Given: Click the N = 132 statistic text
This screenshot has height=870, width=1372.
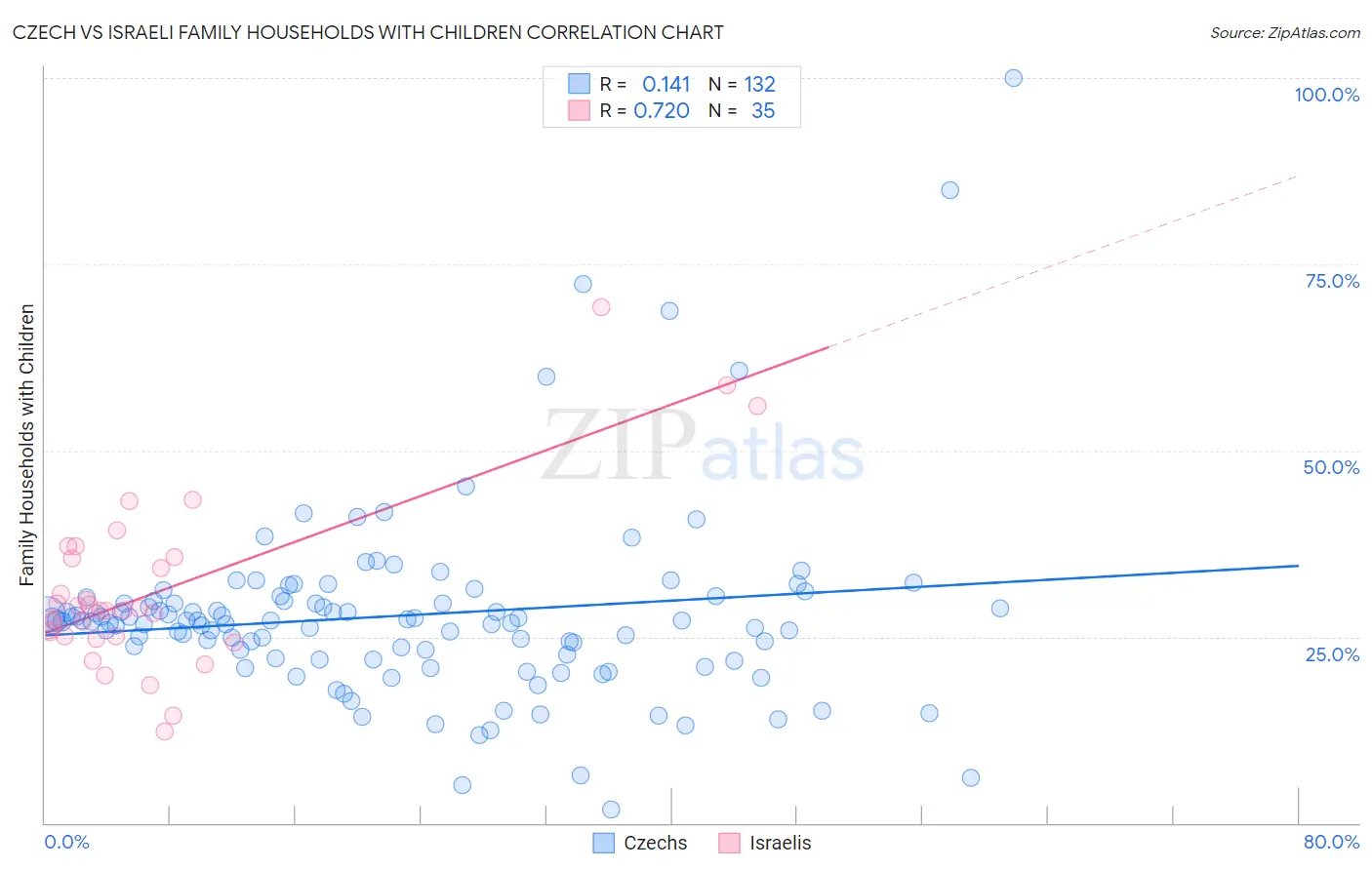Looking at the screenshot, I should pos(742,84).
